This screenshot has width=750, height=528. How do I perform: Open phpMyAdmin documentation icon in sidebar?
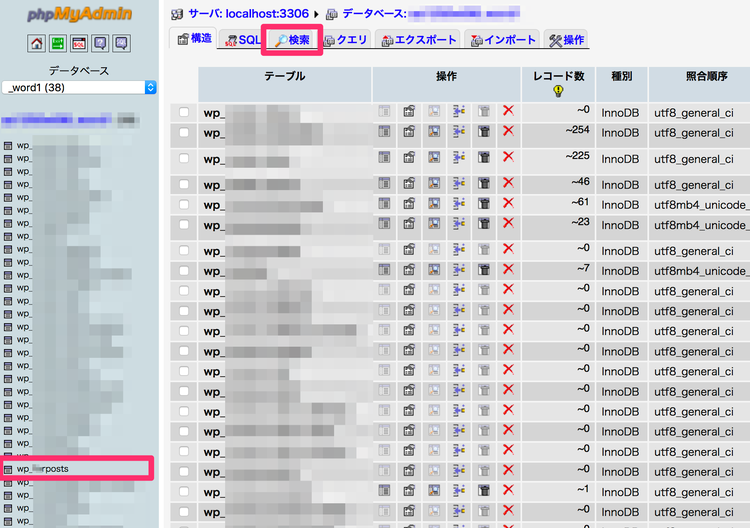coord(100,44)
